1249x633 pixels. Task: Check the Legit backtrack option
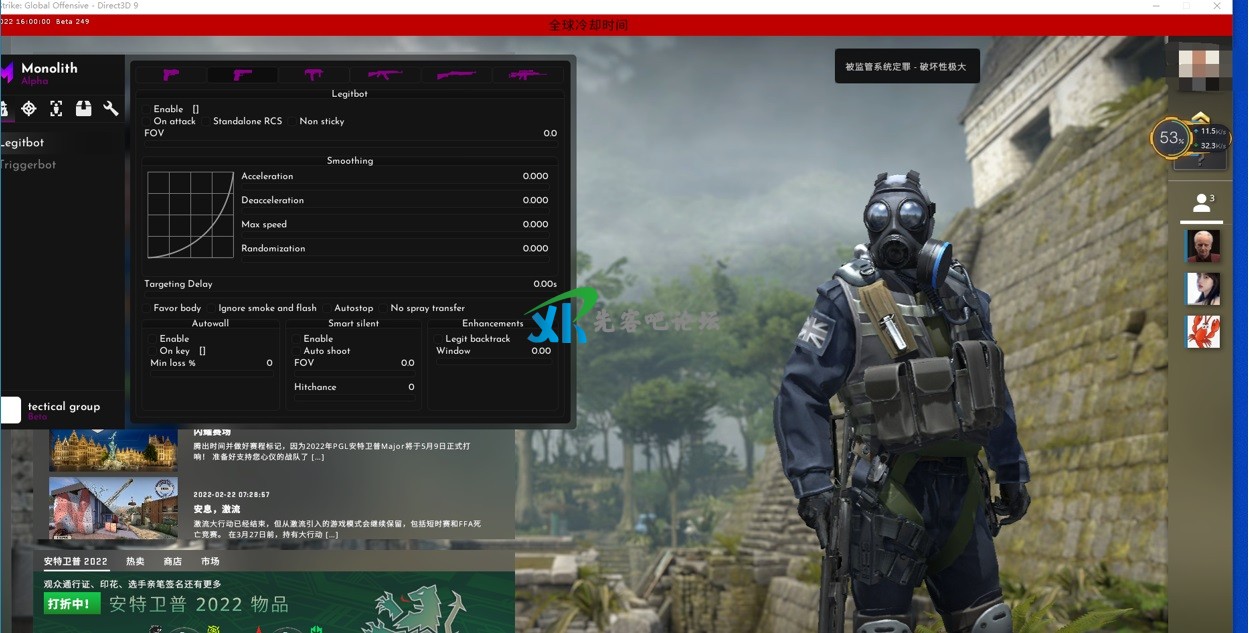pyautogui.click(x=439, y=339)
